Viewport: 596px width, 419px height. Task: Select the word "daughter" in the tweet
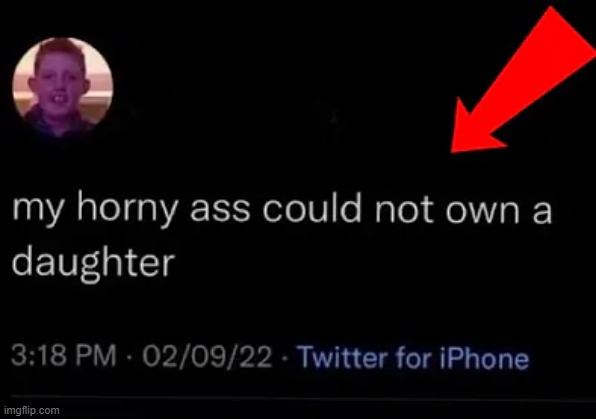[x=94, y=262]
